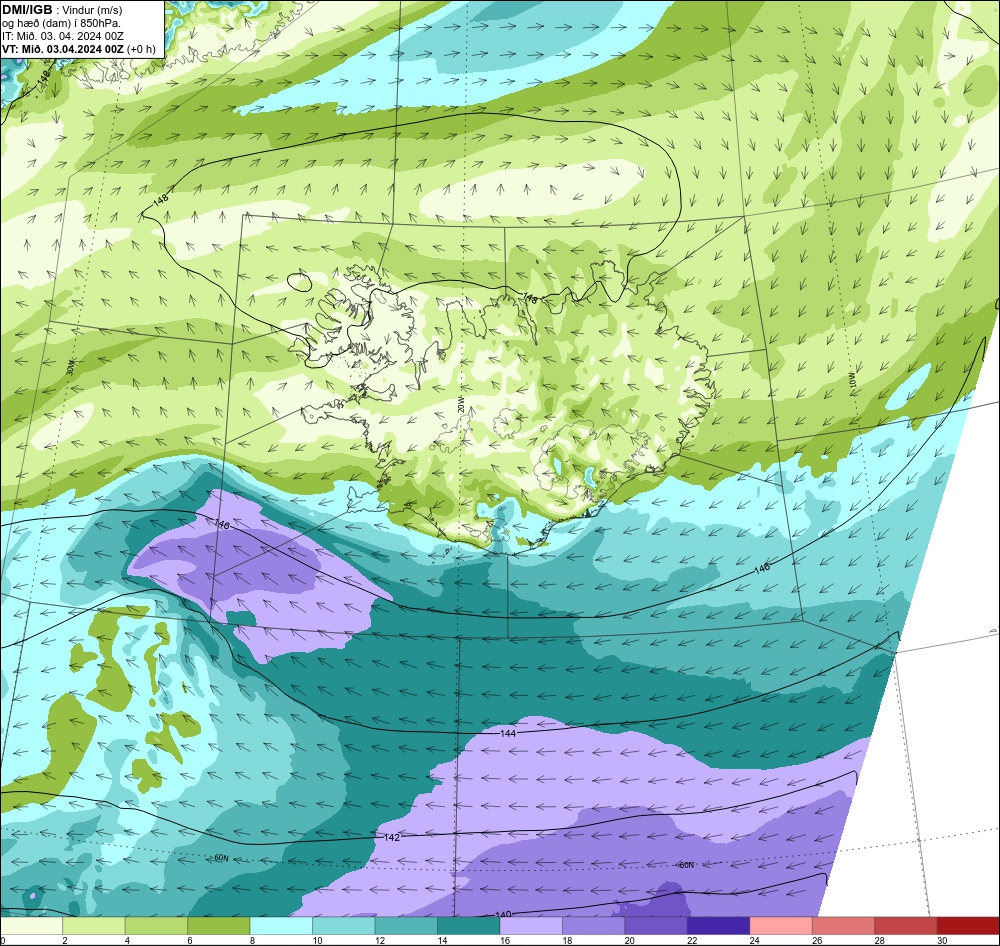Pick the 26–28 m/s salmon legend swatch
The width and height of the screenshot is (1000, 946).
click(844, 926)
